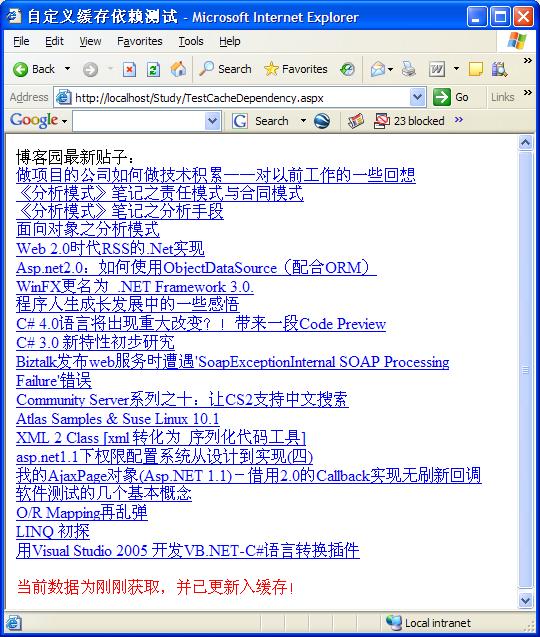Click the Go button

pyautogui.click(x=451, y=98)
